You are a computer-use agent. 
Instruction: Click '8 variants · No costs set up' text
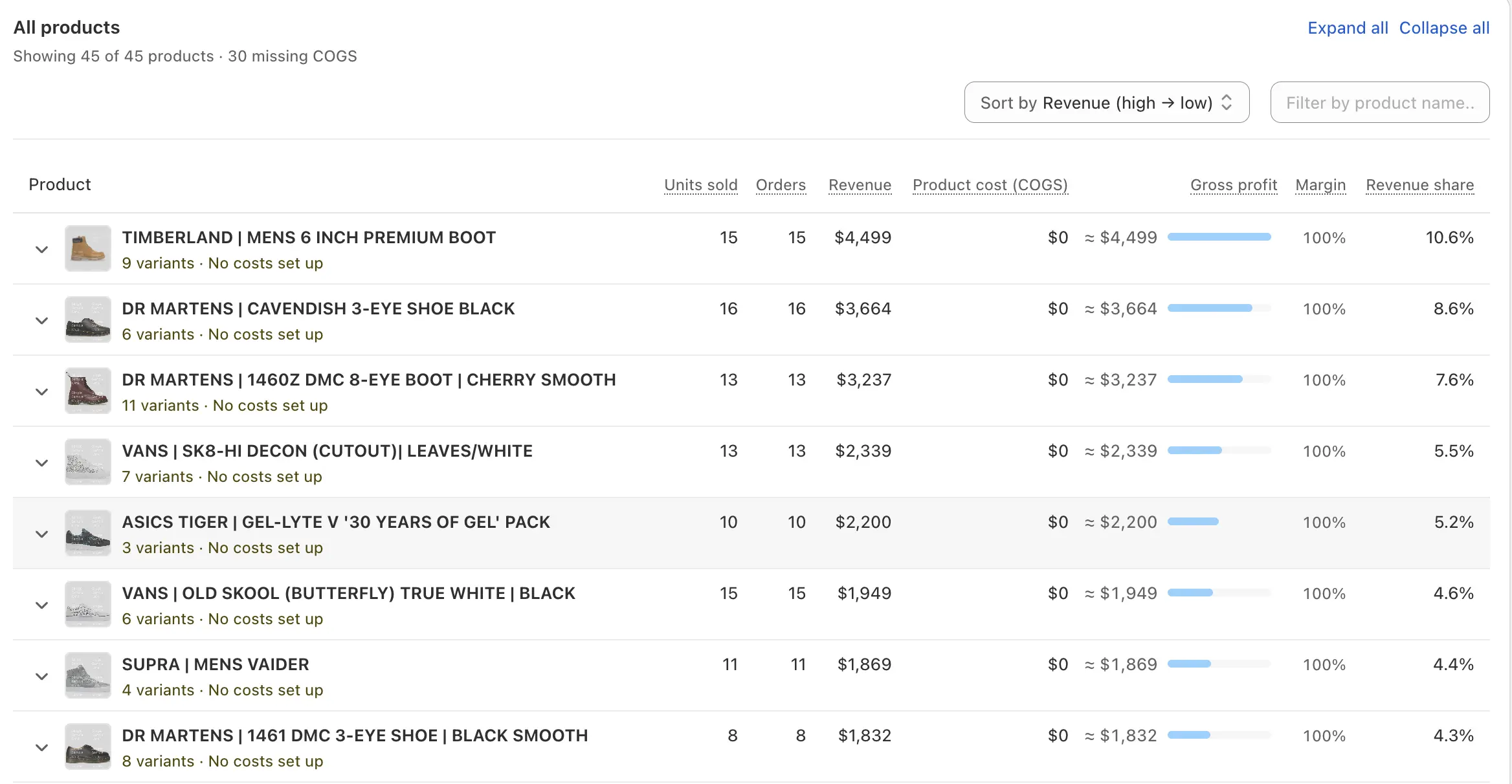(223, 761)
